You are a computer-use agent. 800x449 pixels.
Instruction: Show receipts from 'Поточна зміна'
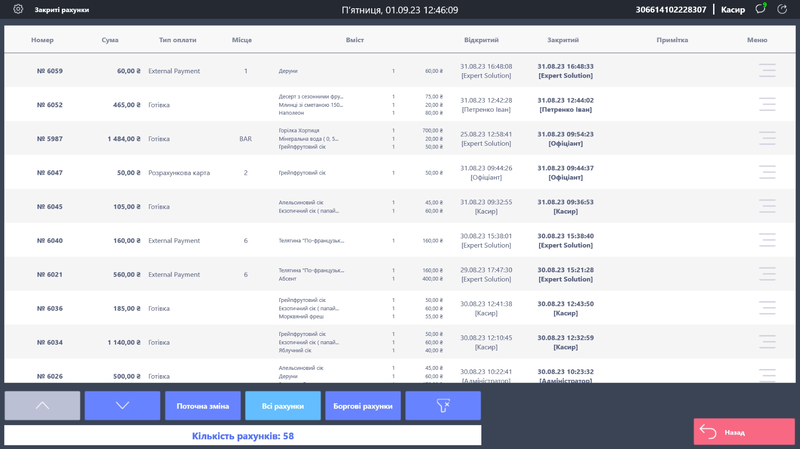coord(203,406)
